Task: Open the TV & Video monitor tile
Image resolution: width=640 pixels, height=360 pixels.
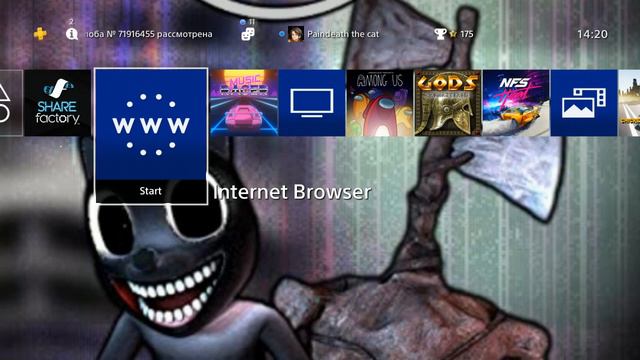Action: point(312,103)
